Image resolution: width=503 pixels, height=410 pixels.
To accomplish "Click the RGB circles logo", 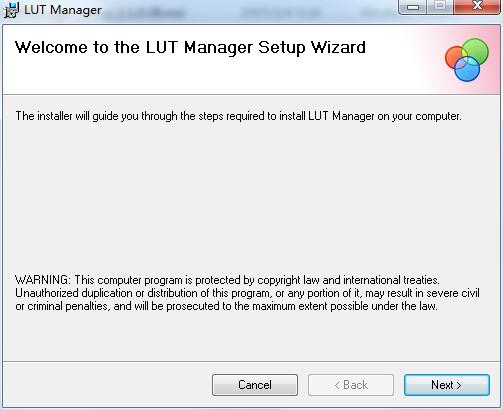I will (x=467, y=60).
